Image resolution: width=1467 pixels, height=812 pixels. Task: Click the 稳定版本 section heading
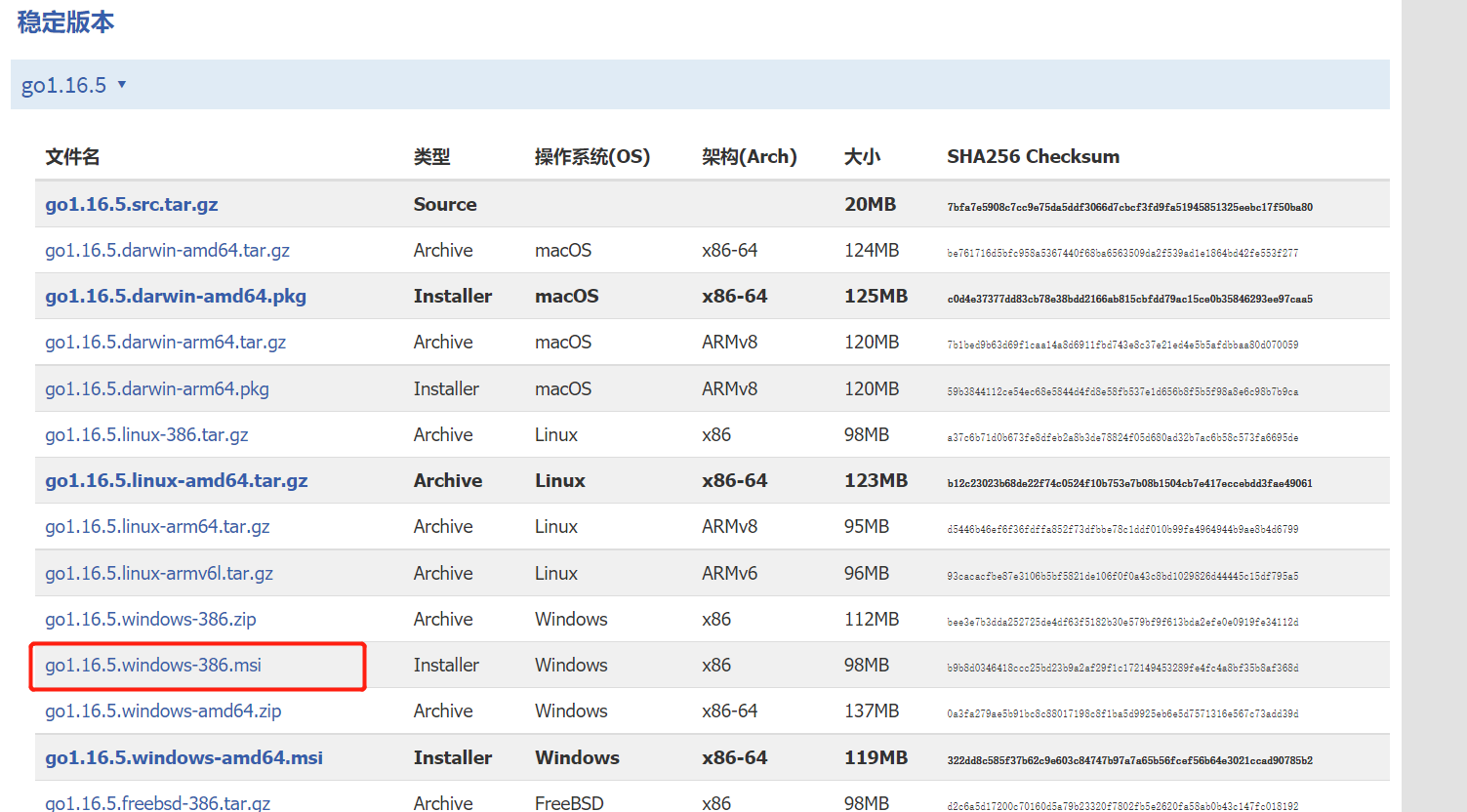(x=65, y=21)
